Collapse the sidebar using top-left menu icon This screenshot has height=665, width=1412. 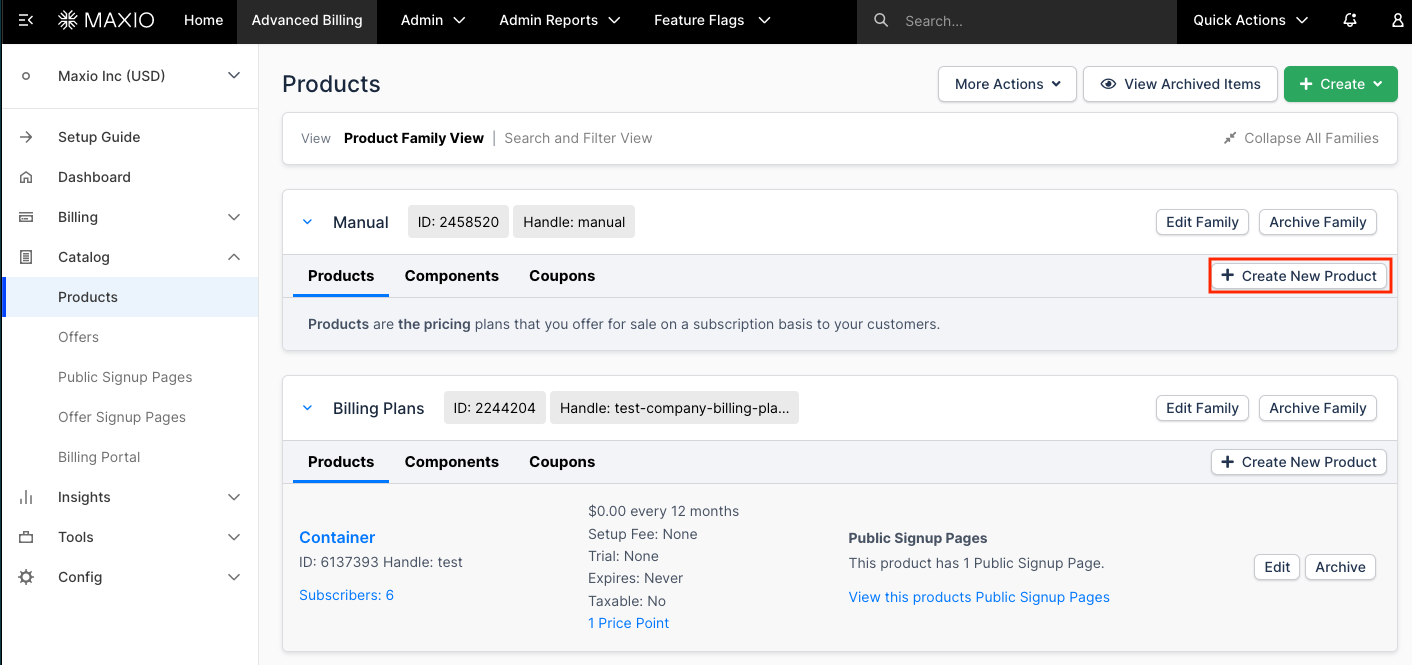point(26,20)
